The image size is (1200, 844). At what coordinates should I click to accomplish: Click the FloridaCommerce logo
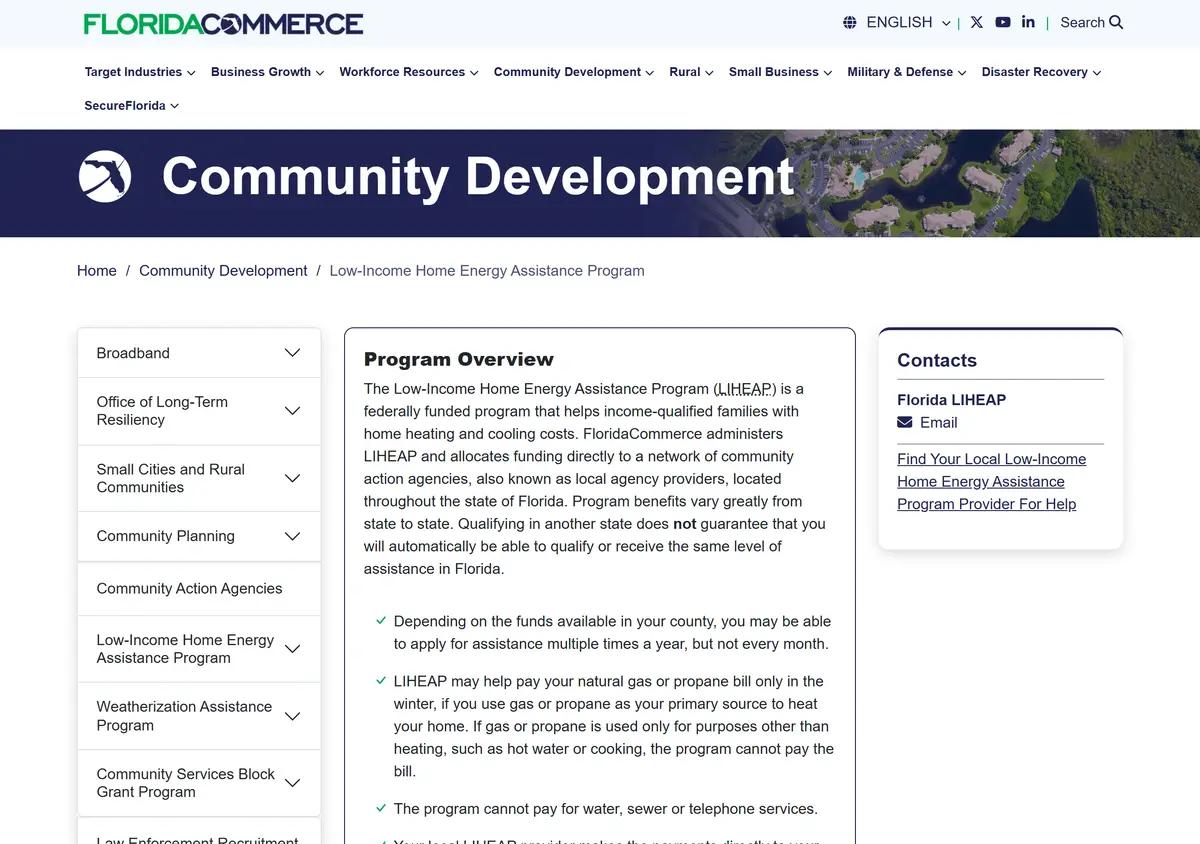223,23
